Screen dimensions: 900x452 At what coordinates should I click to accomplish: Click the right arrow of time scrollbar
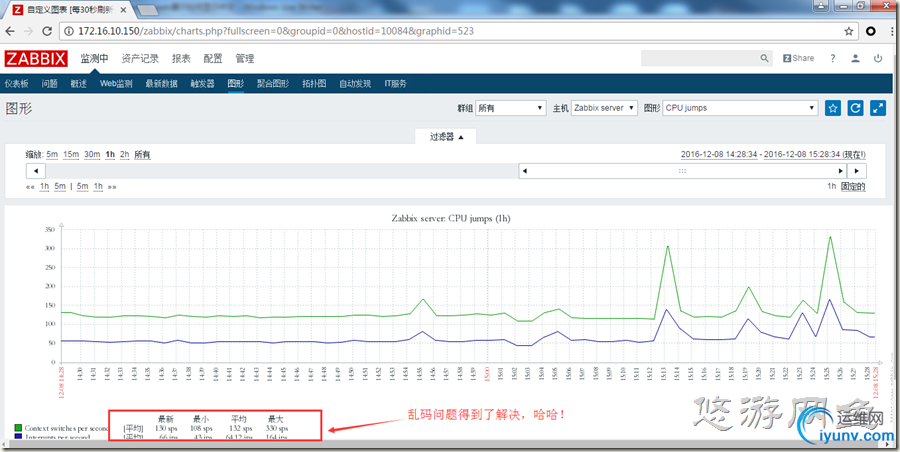857,171
